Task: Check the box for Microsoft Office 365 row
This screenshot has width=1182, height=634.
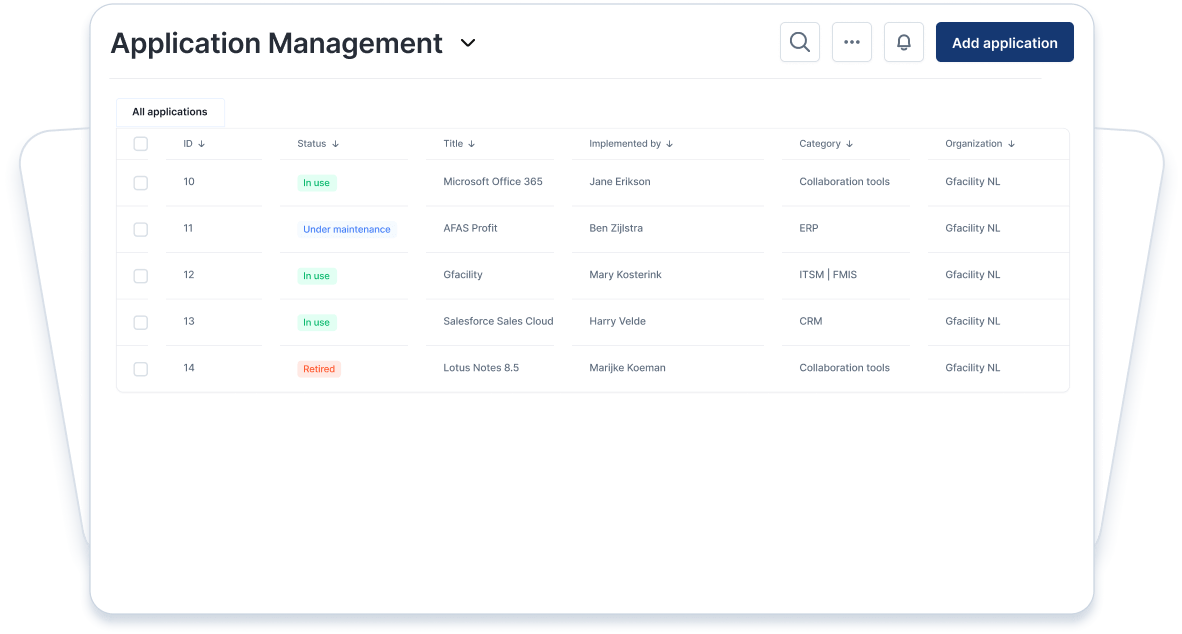Action: pyautogui.click(x=140, y=183)
